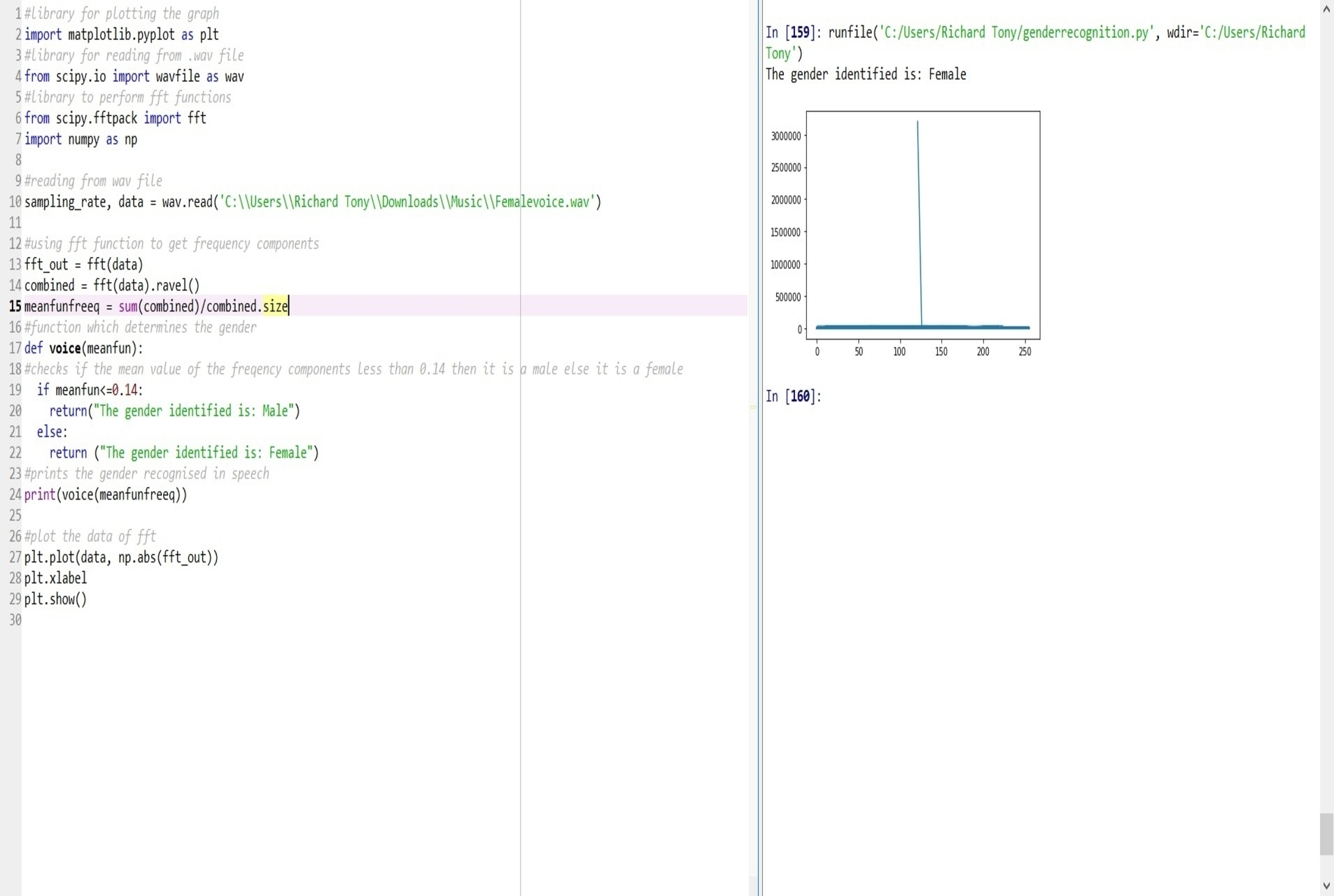Screen dimensions: 1334x896
Task: Click the '#using fft function' comment on line 12
Action: 171,244
